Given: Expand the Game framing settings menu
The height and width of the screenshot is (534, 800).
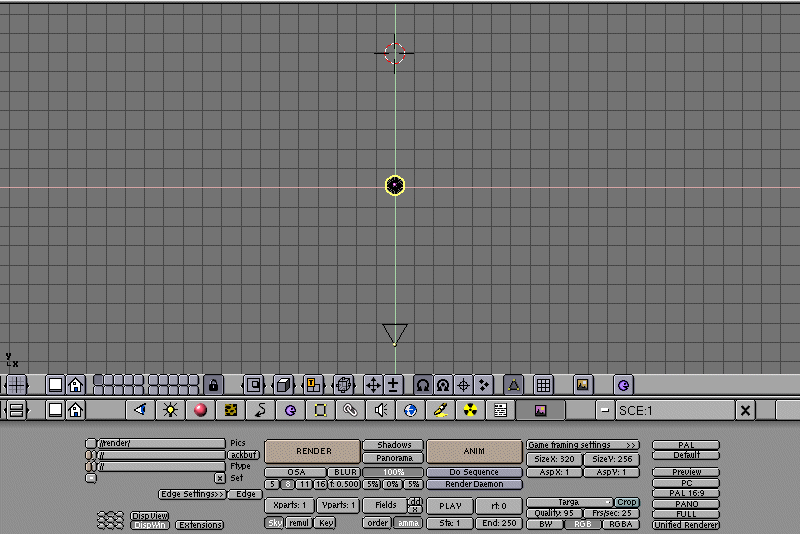Looking at the screenshot, I should [582, 445].
